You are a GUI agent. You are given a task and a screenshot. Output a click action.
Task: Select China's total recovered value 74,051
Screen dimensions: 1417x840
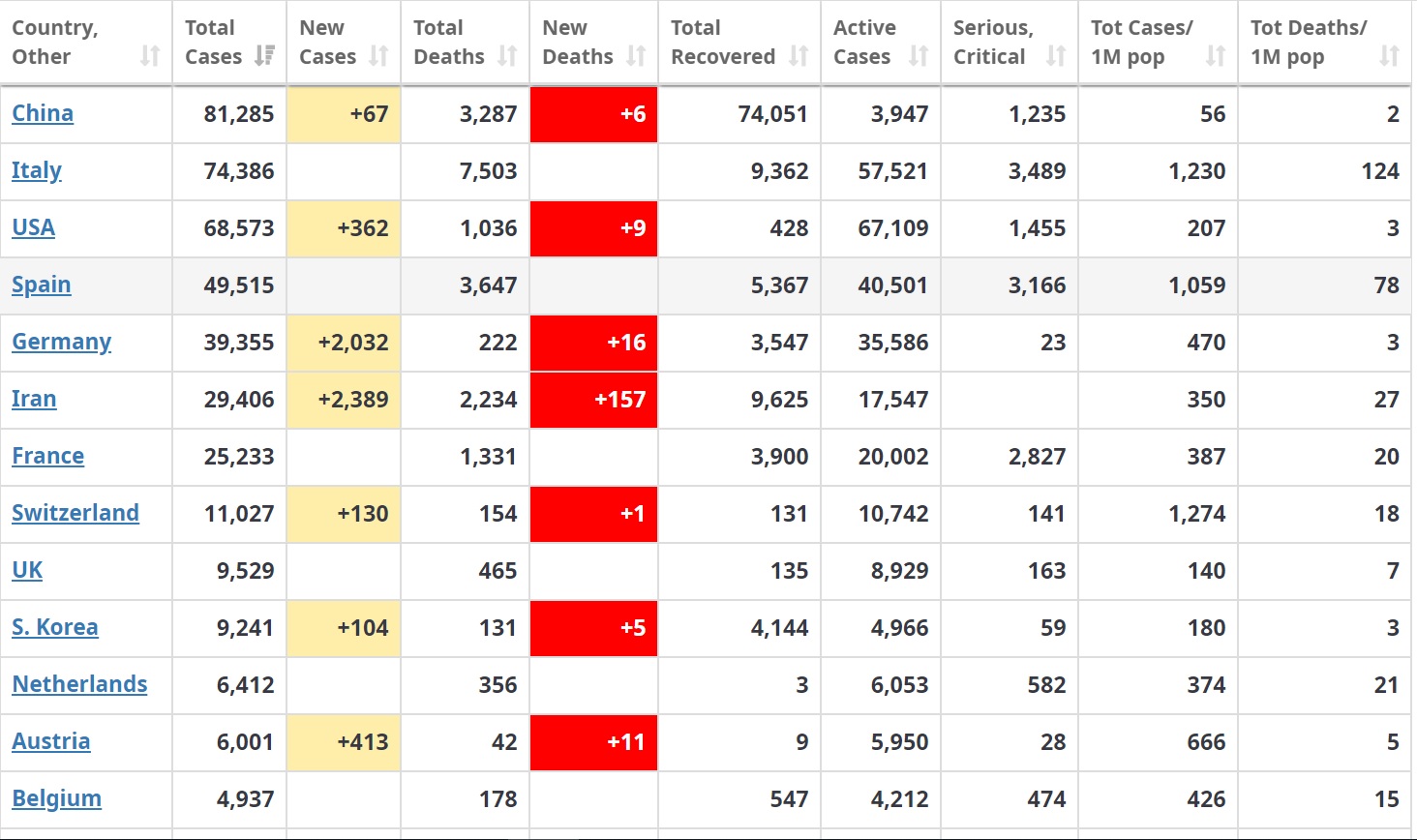773,114
